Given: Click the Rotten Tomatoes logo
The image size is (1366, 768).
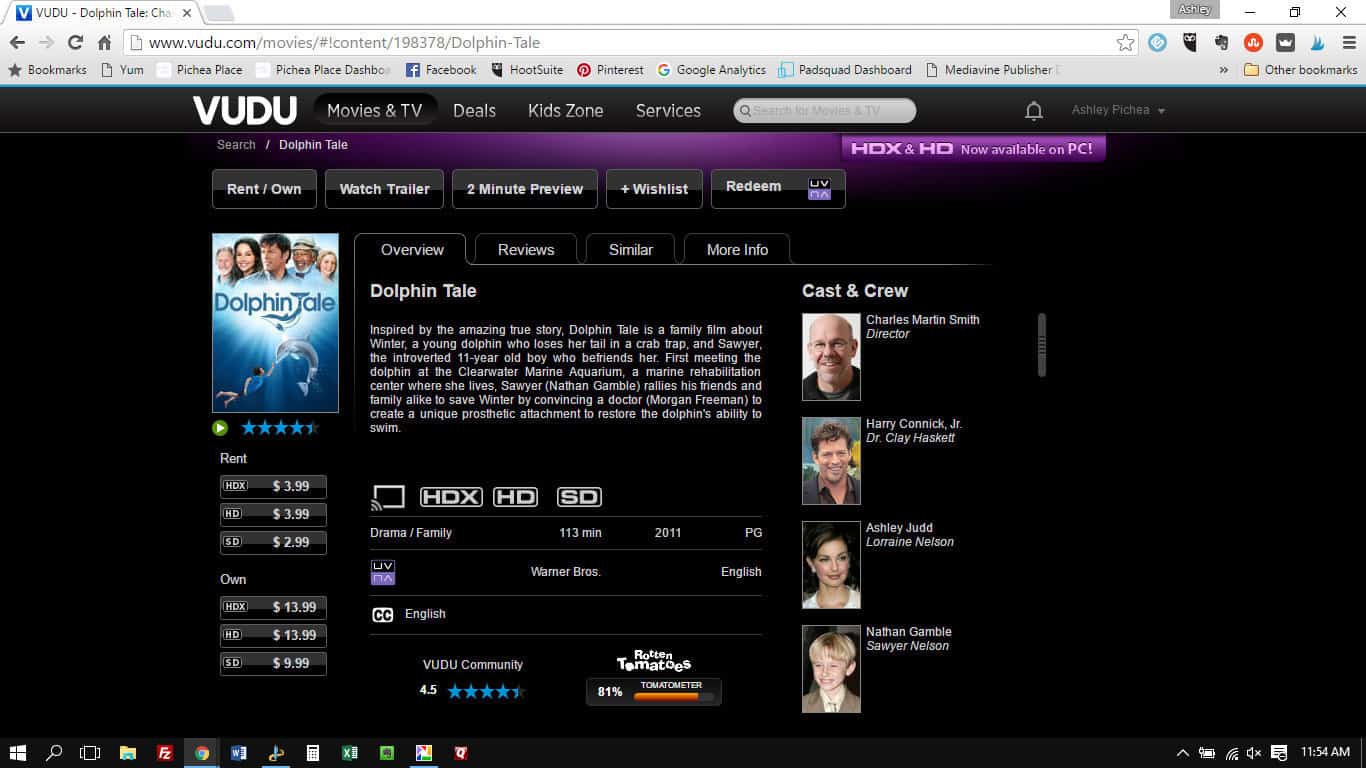Looking at the screenshot, I should click(x=654, y=661).
